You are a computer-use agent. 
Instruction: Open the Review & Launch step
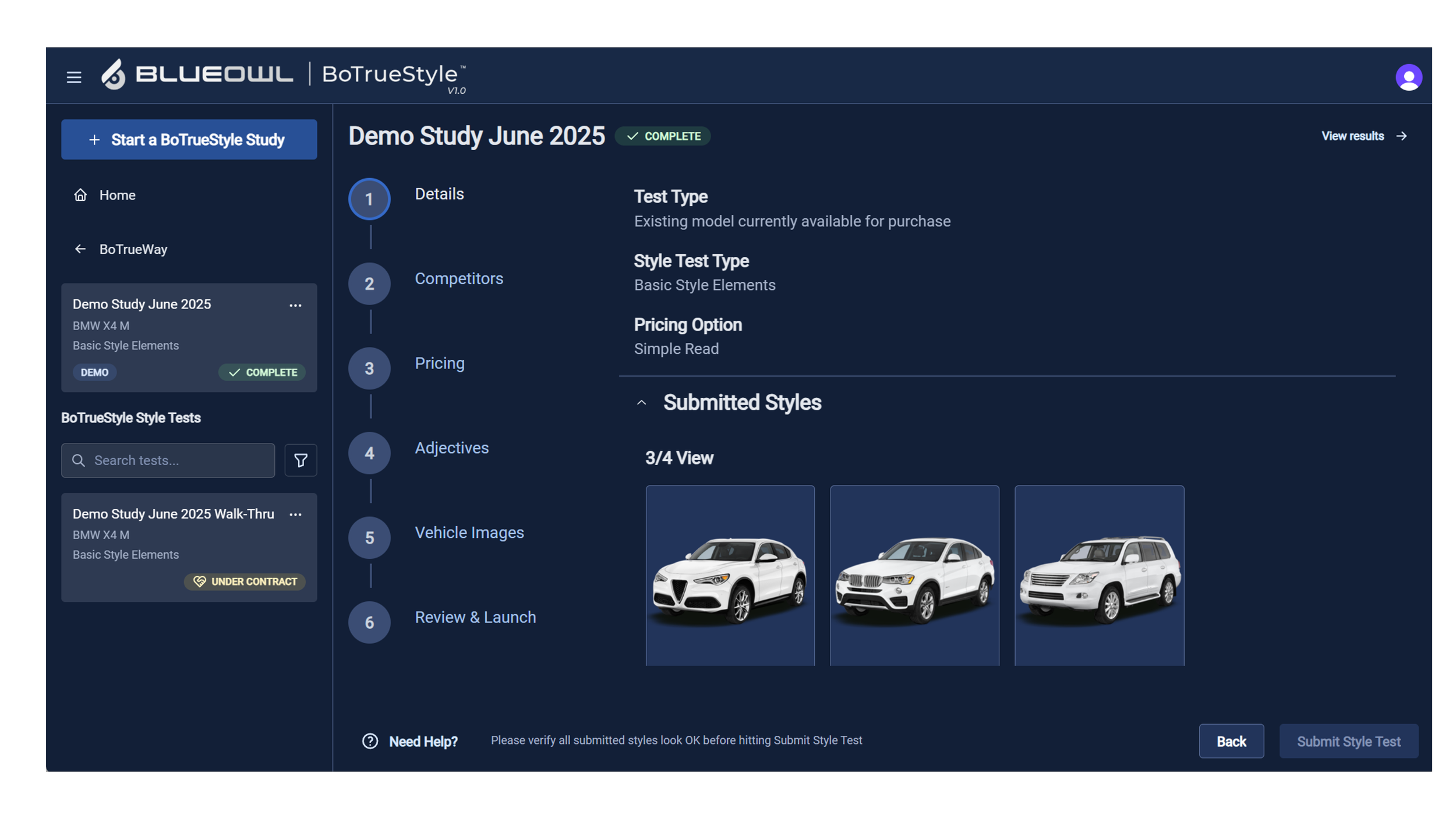475,617
